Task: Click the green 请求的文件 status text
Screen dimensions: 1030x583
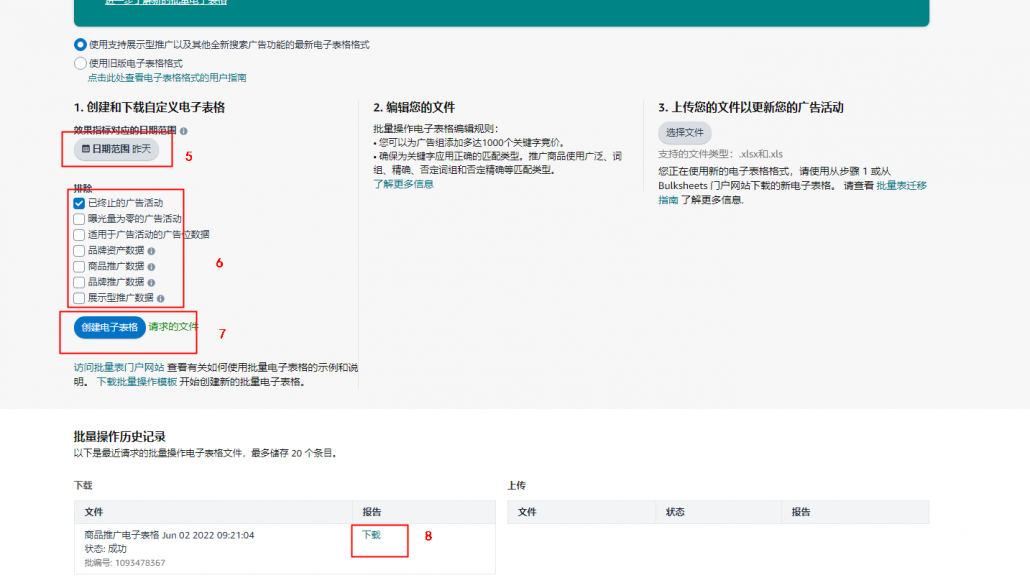Action: click(x=173, y=326)
